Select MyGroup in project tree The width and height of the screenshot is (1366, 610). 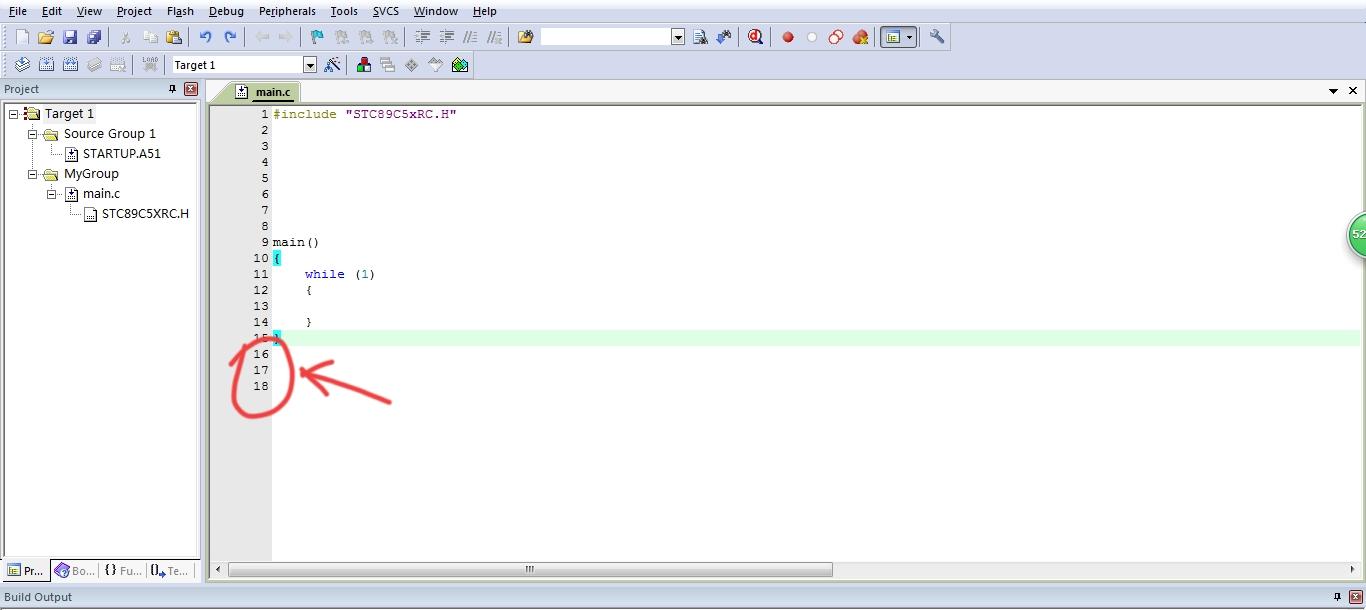pos(91,174)
